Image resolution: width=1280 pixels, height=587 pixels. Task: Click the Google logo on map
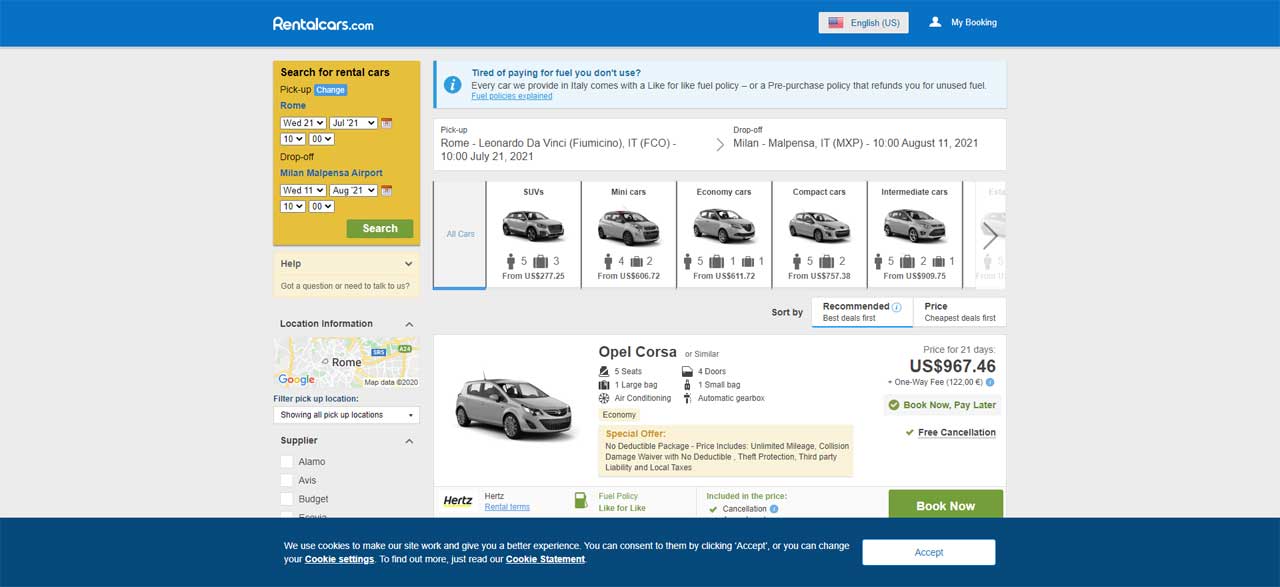tap(296, 380)
